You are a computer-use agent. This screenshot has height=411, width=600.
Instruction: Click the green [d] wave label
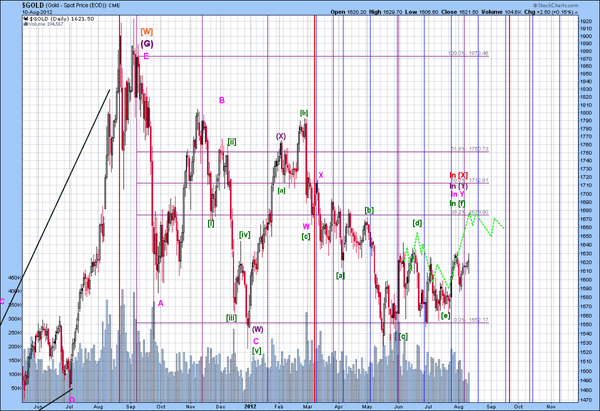pos(417,223)
